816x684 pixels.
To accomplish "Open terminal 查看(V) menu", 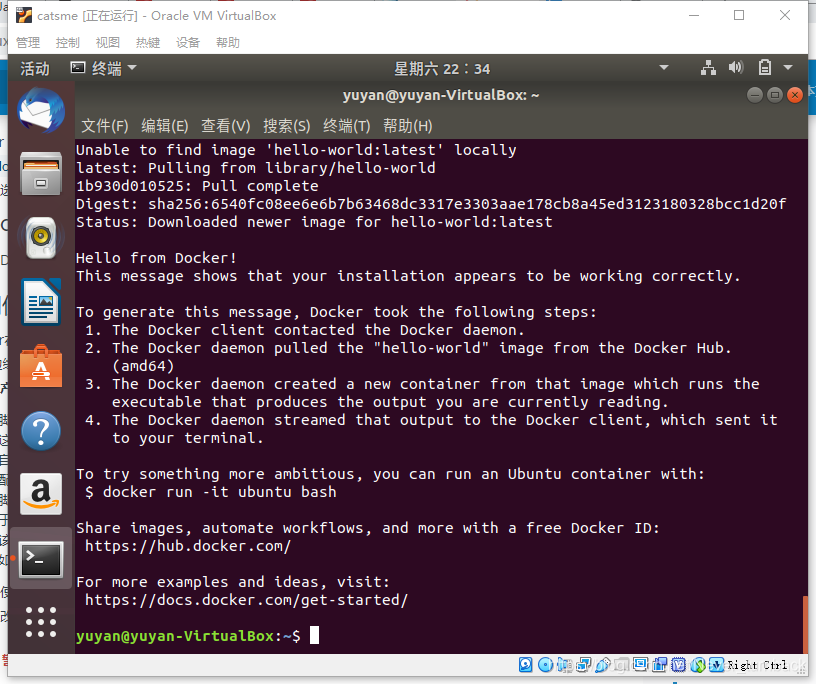I will coord(225,126).
